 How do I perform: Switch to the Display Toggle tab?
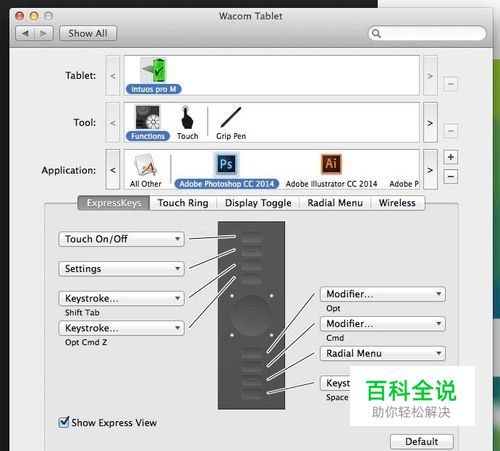(x=258, y=203)
